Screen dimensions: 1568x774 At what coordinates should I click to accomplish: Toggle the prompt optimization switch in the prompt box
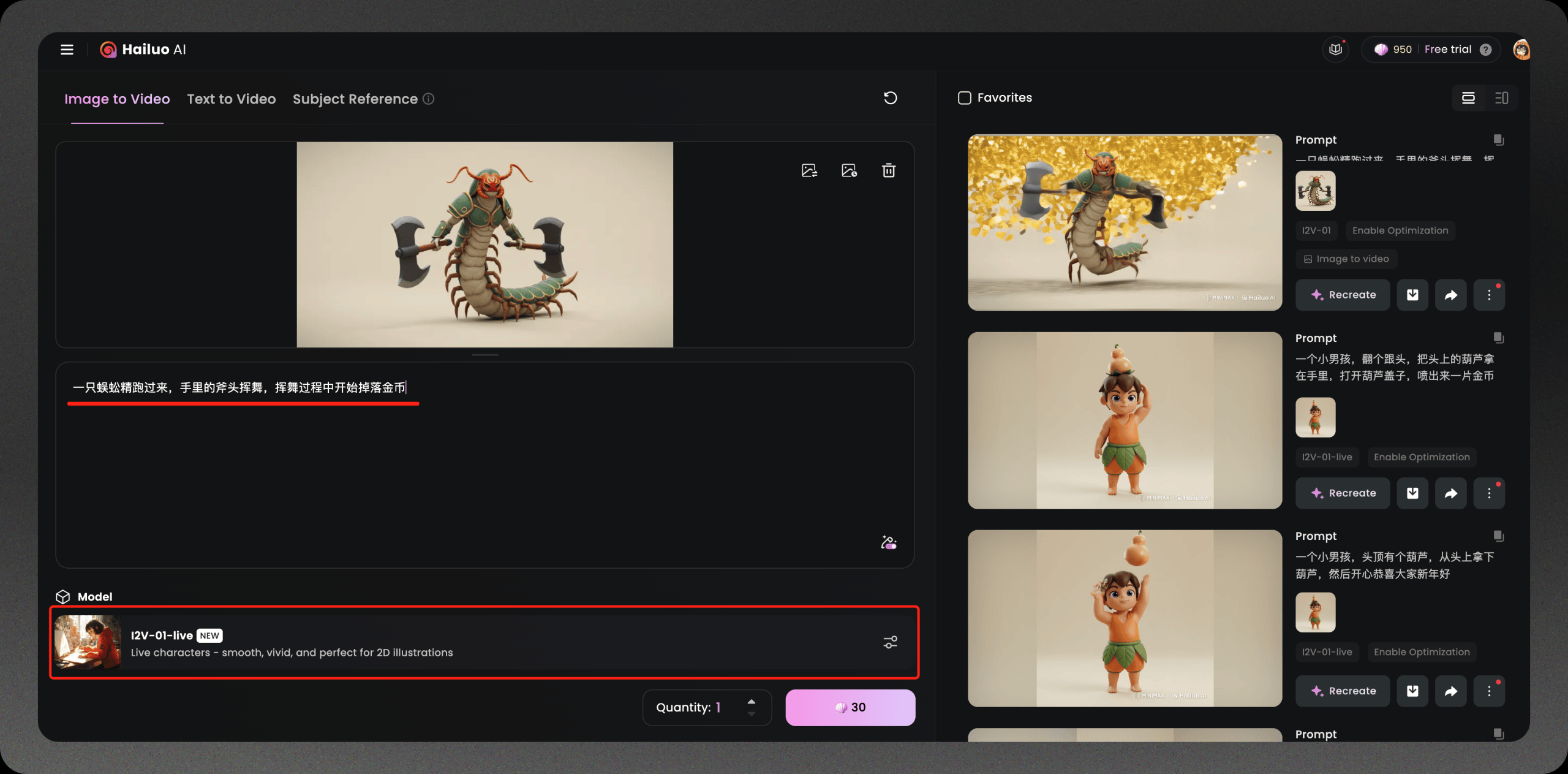point(889,542)
